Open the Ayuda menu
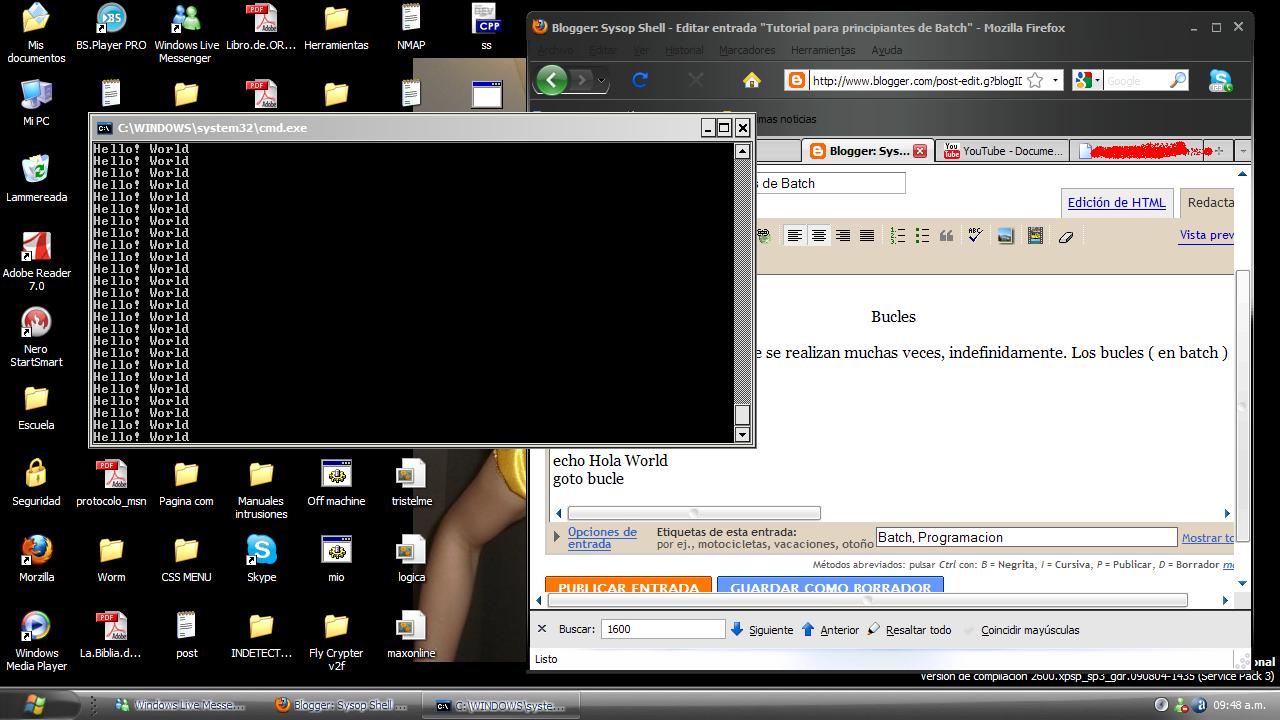The width and height of the screenshot is (1280, 720). coord(886,50)
